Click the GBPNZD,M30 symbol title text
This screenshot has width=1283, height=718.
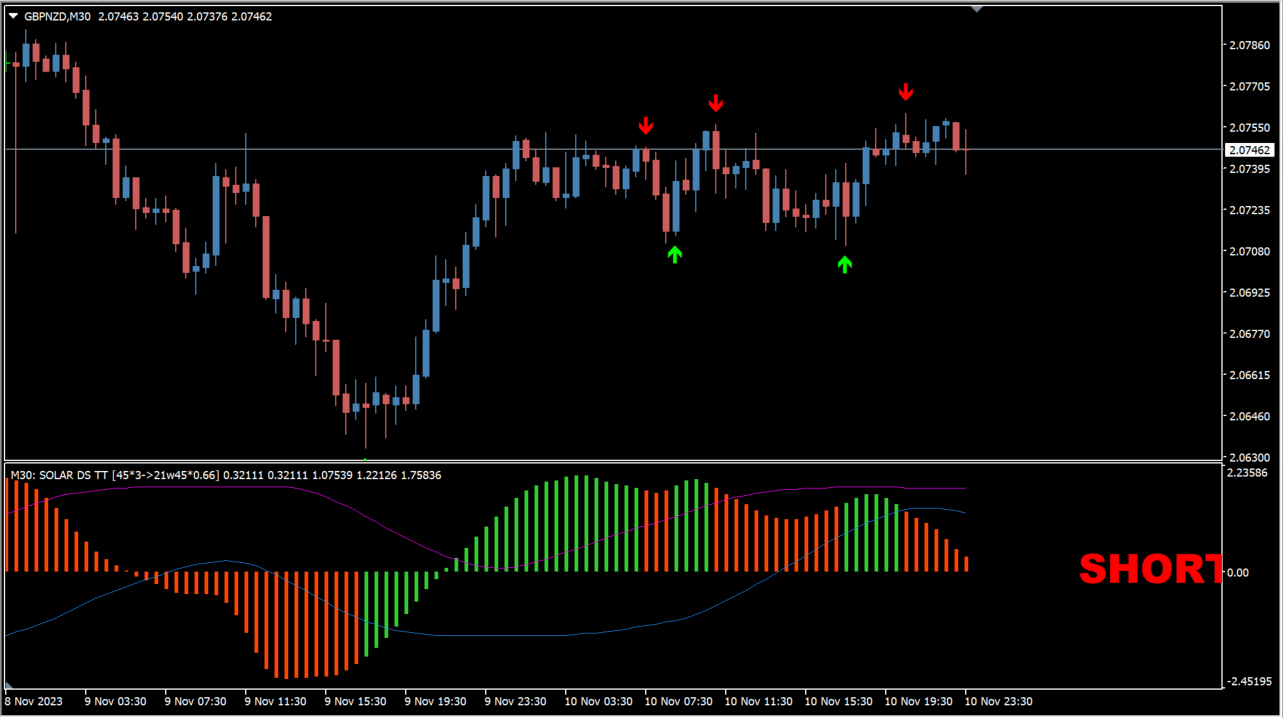(x=58, y=17)
